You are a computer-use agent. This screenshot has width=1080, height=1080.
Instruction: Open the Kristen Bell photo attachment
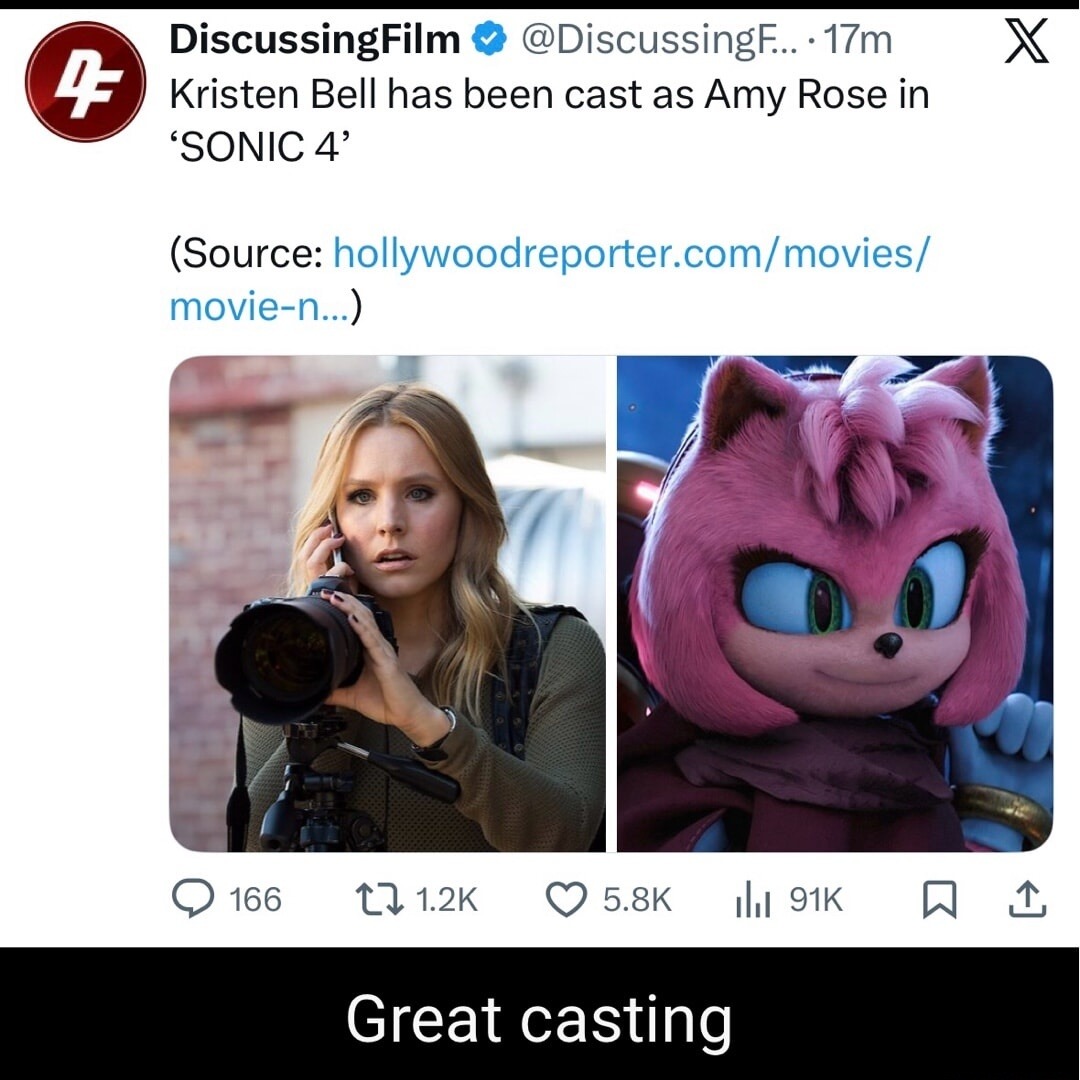pos(390,605)
